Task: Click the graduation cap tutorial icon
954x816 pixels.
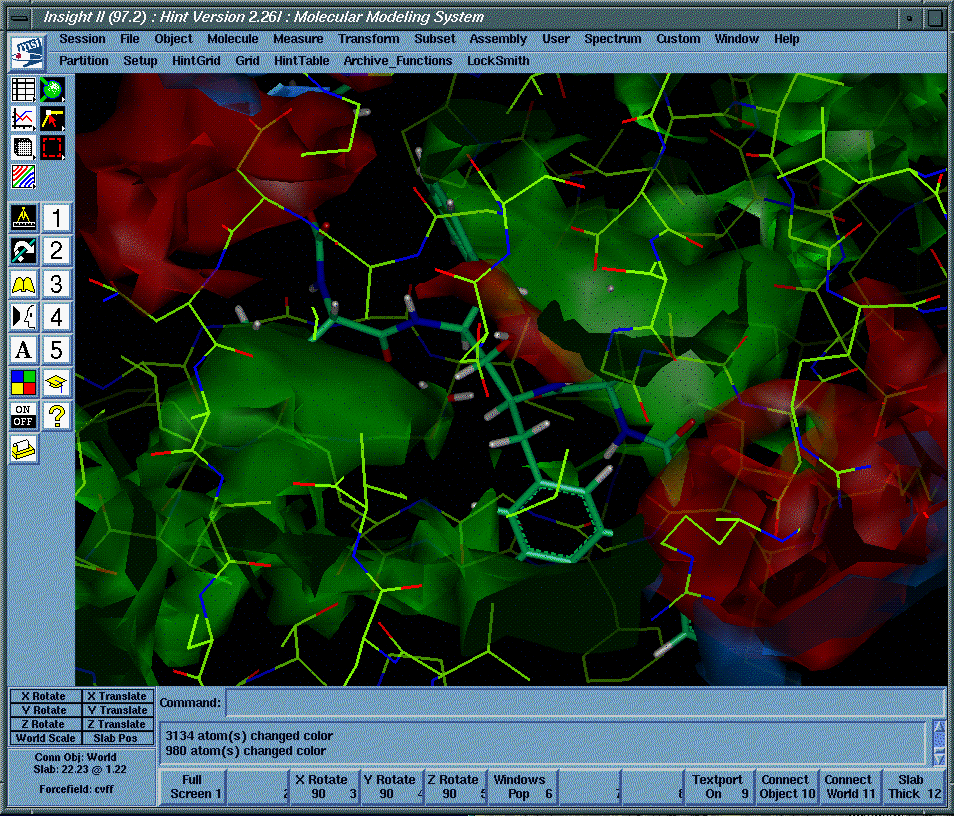Action: point(56,383)
